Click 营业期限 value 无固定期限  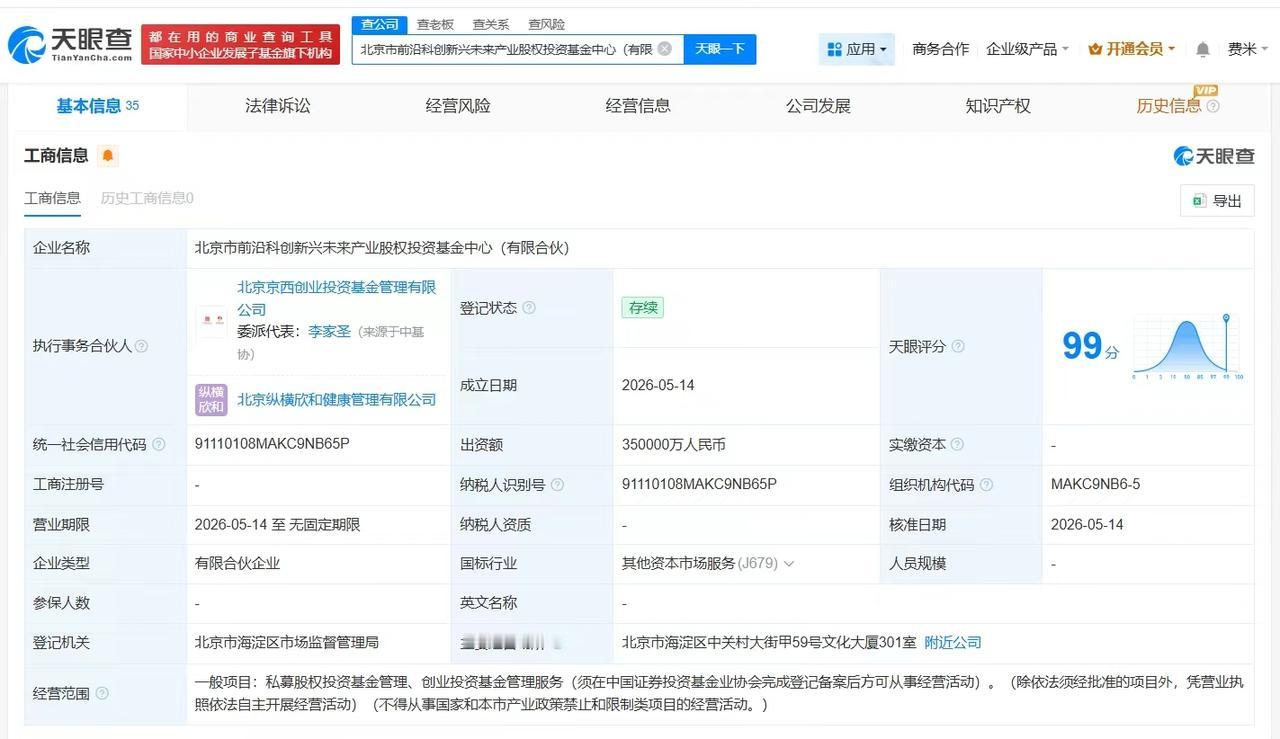point(324,524)
